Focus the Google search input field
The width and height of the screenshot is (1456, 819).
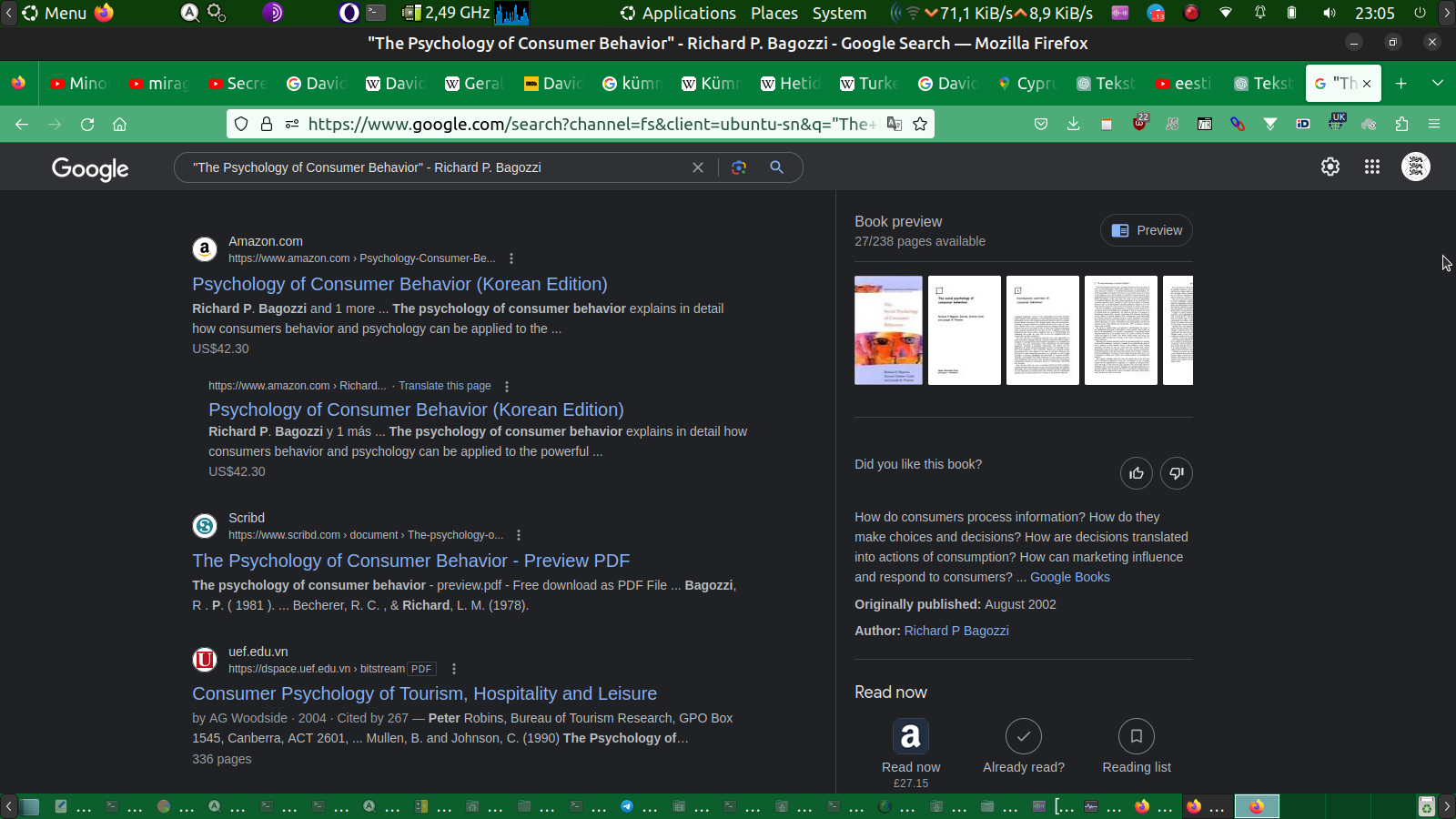[437, 167]
